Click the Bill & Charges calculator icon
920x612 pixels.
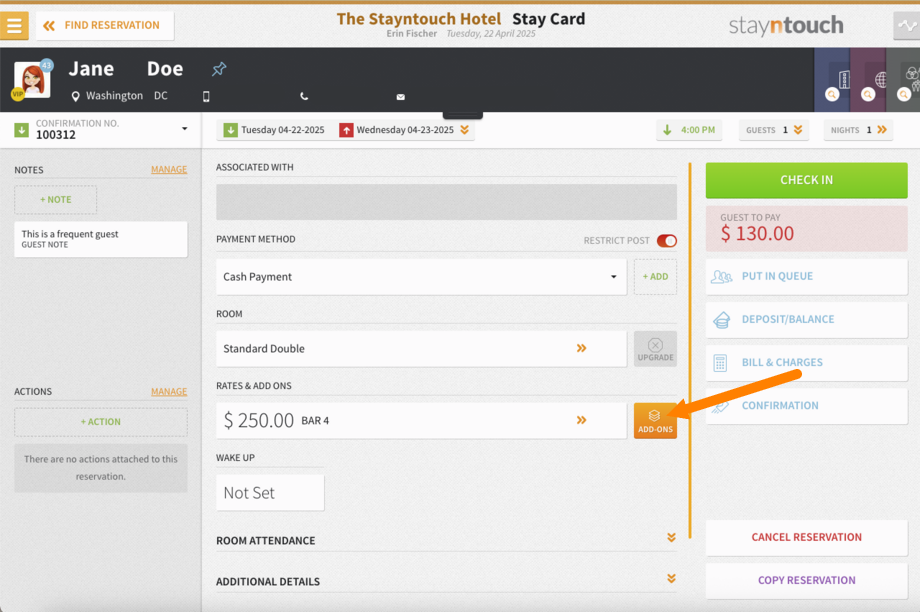720,363
